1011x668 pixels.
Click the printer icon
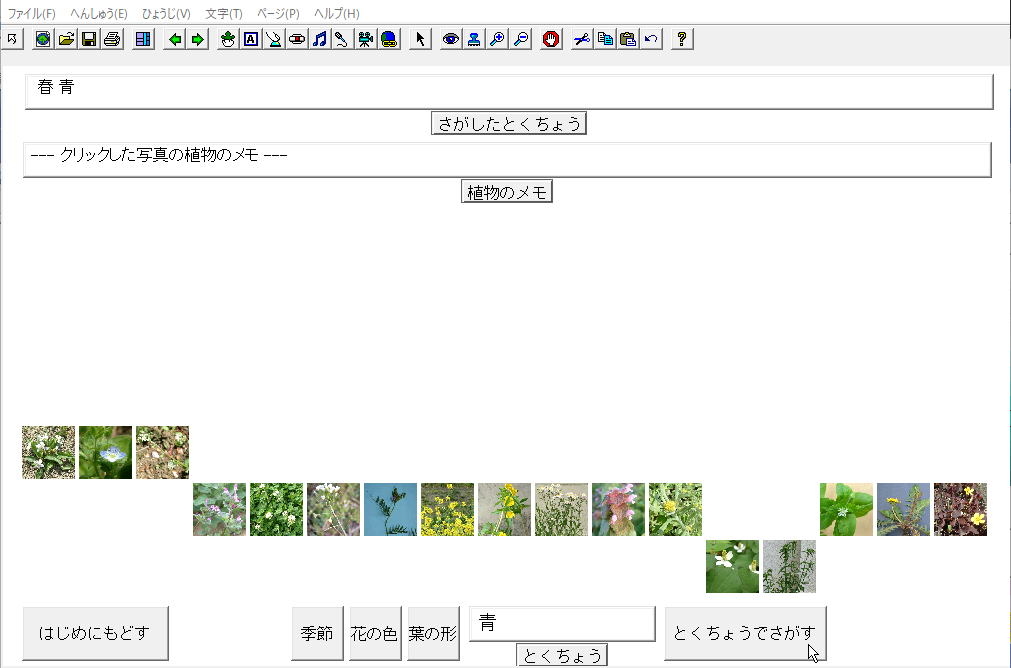[x=111, y=39]
